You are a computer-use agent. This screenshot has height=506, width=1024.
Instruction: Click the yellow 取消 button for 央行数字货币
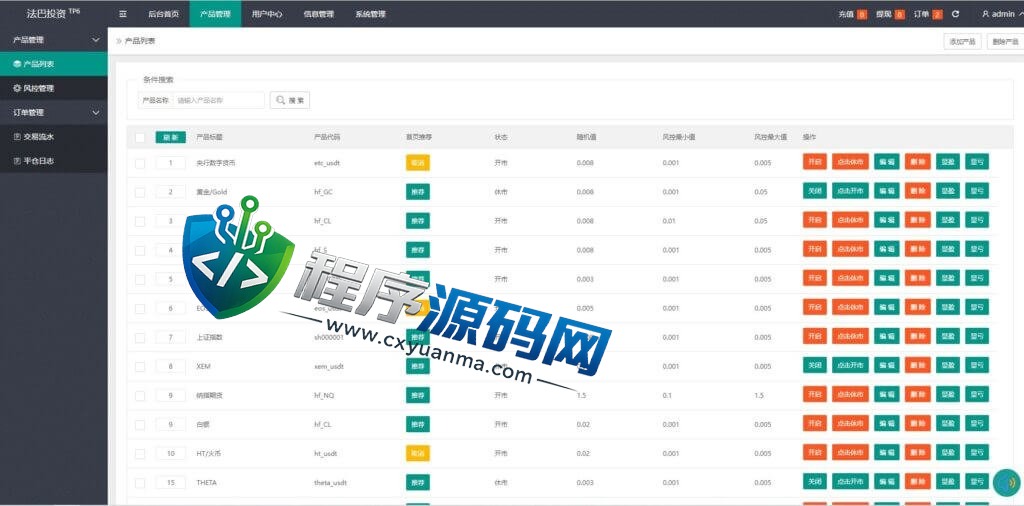(x=418, y=163)
